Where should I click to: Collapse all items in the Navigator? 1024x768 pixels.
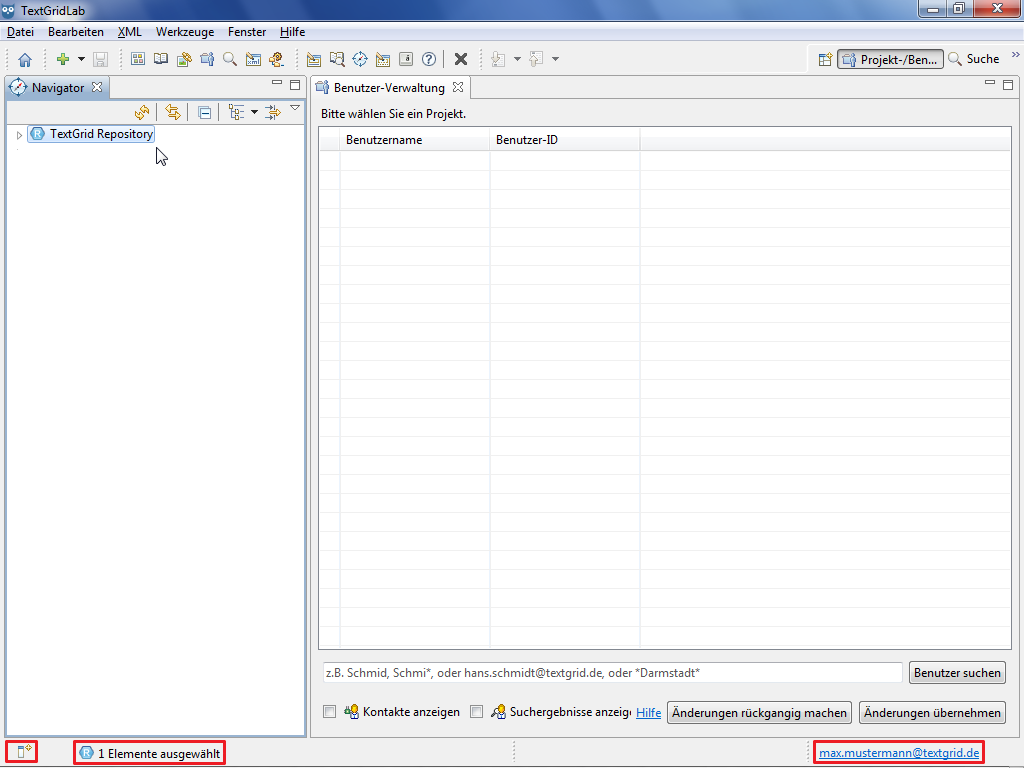coord(204,113)
